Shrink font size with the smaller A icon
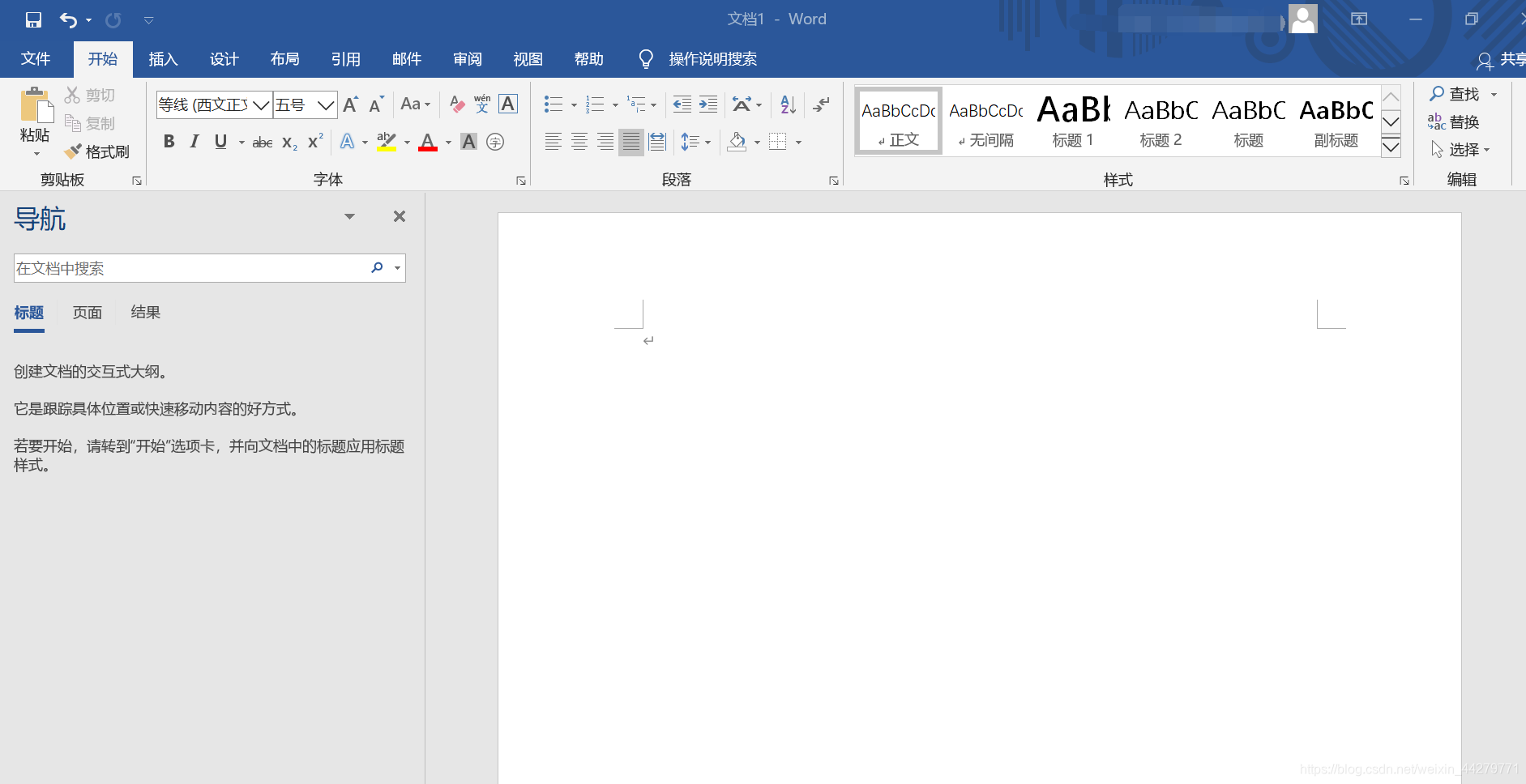 [376, 104]
